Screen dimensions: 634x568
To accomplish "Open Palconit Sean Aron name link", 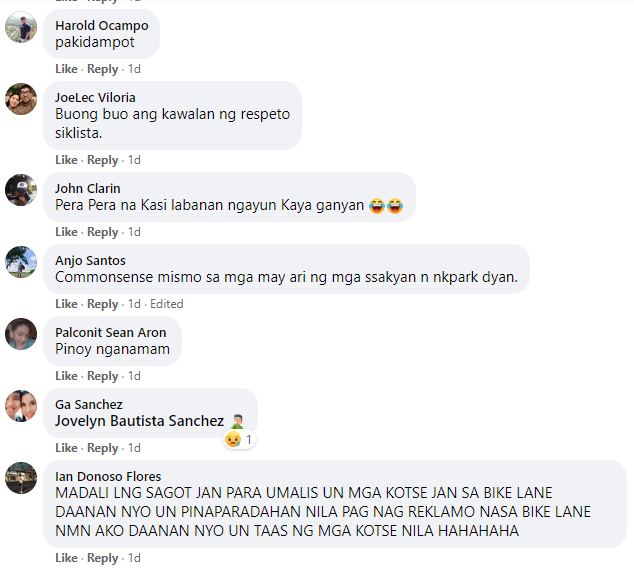I will (111, 333).
